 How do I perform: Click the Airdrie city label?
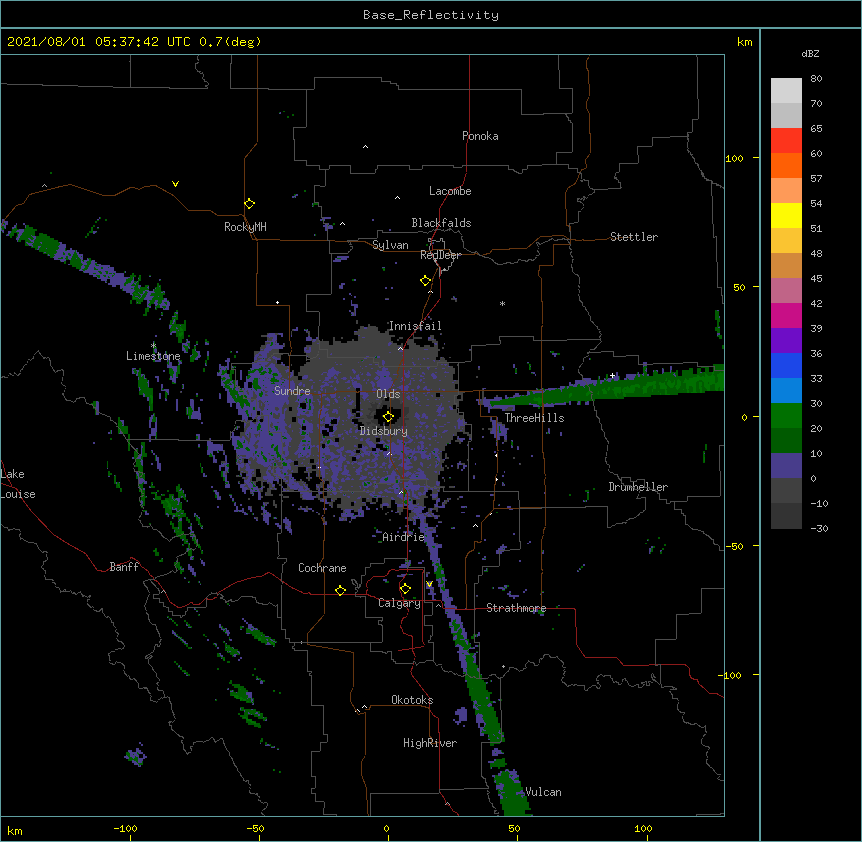coord(403,537)
